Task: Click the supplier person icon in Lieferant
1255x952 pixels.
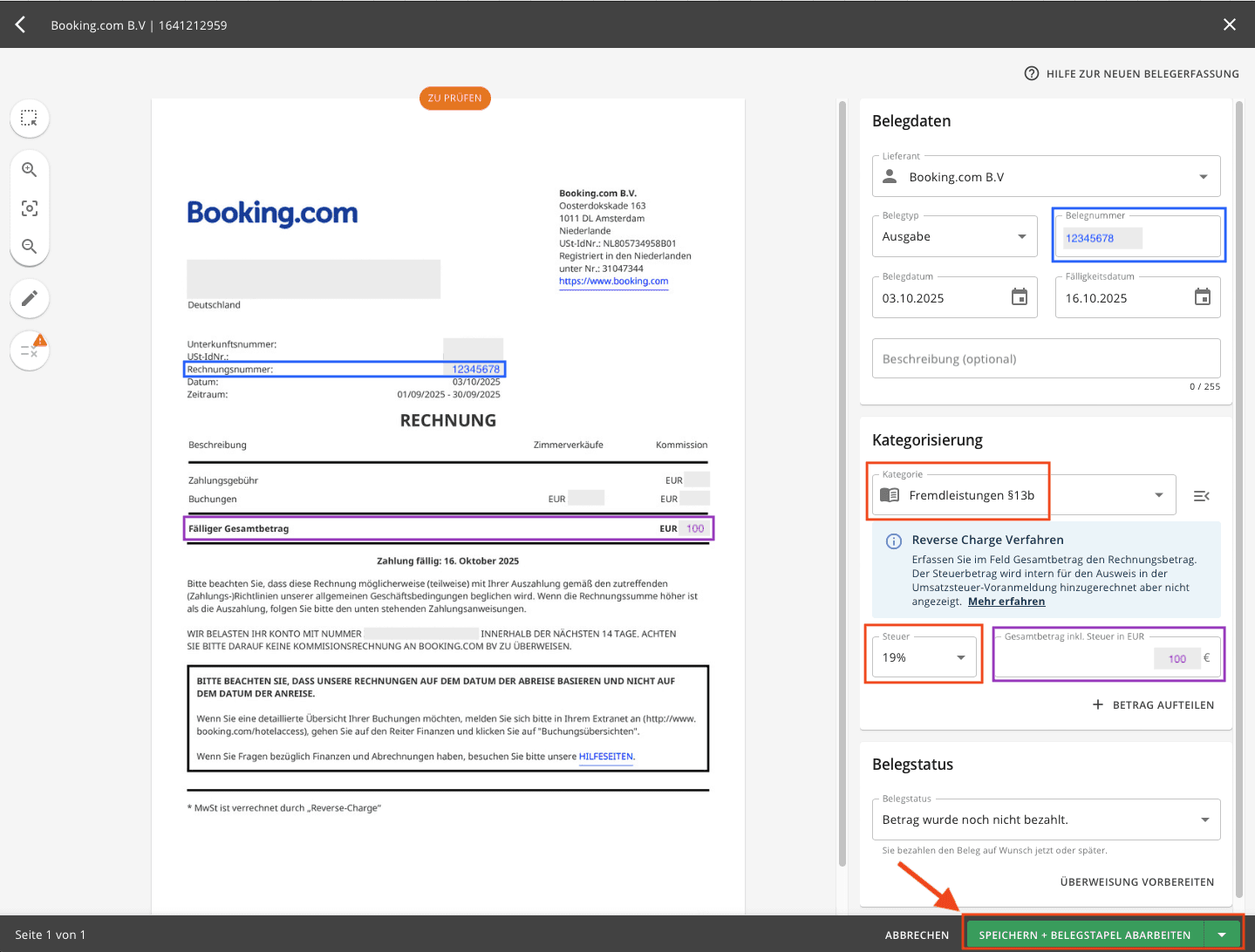Action: pos(890,177)
